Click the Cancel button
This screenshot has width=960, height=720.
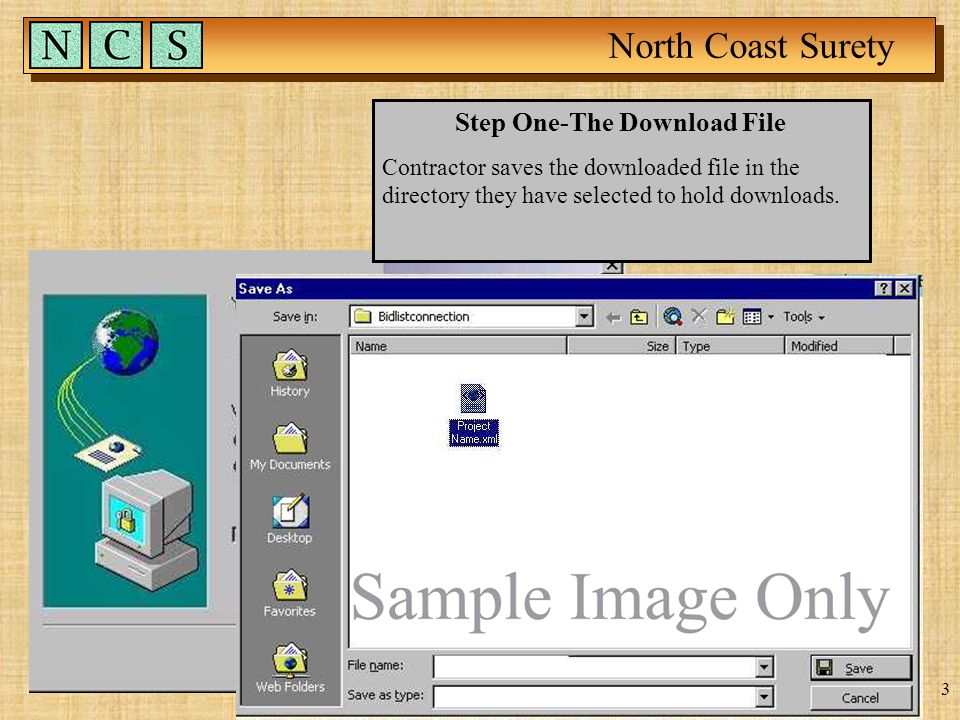(861, 698)
